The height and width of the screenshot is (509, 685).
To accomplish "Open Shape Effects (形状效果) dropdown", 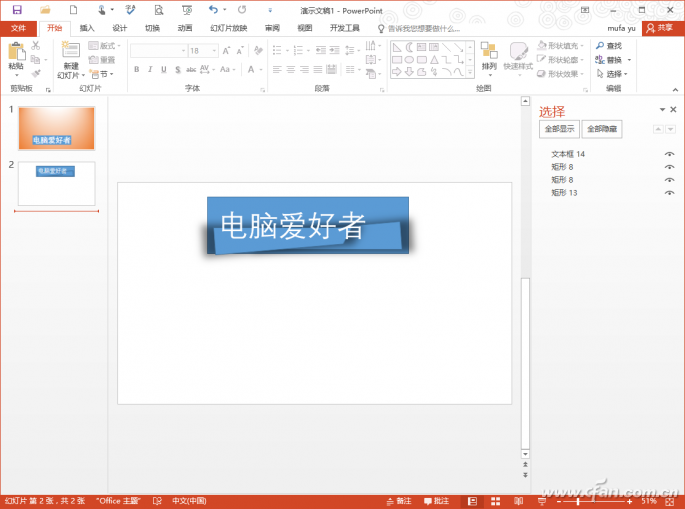I will click(560, 74).
